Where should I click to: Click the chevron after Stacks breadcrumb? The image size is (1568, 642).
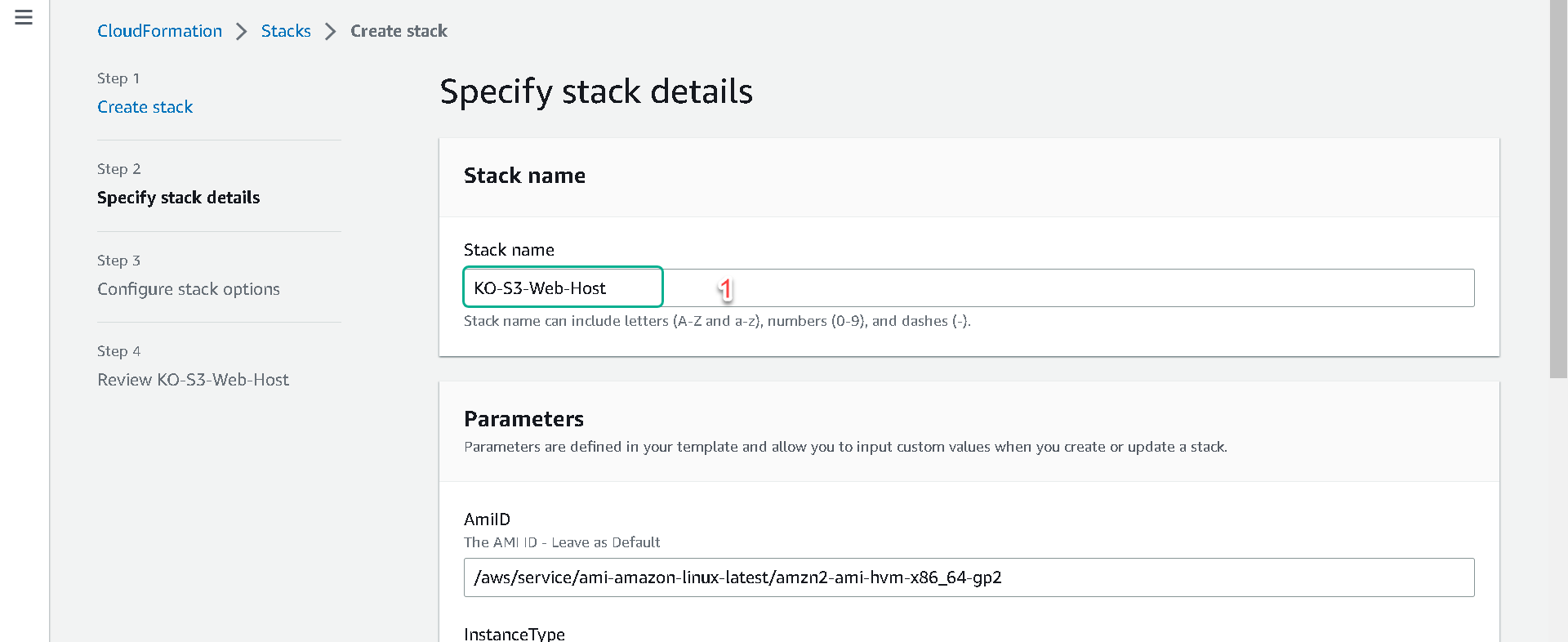pyautogui.click(x=330, y=32)
